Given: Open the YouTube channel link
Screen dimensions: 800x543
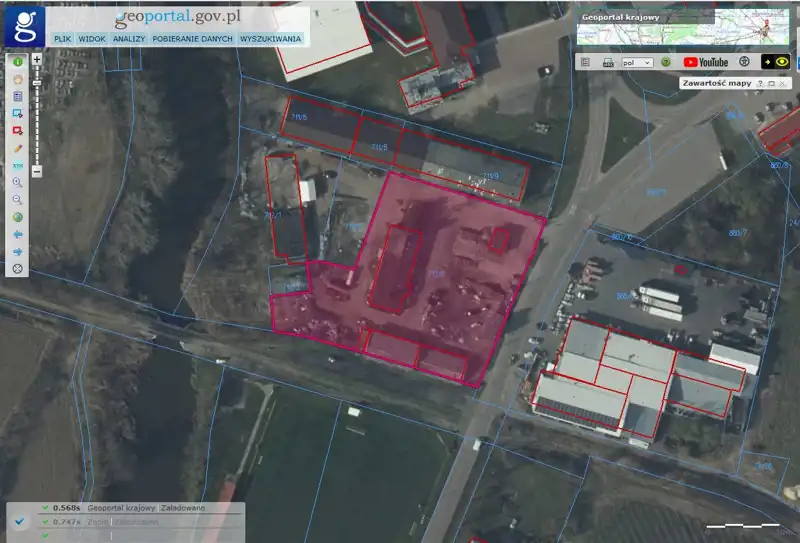Looking at the screenshot, I should (x=706, y=62).
